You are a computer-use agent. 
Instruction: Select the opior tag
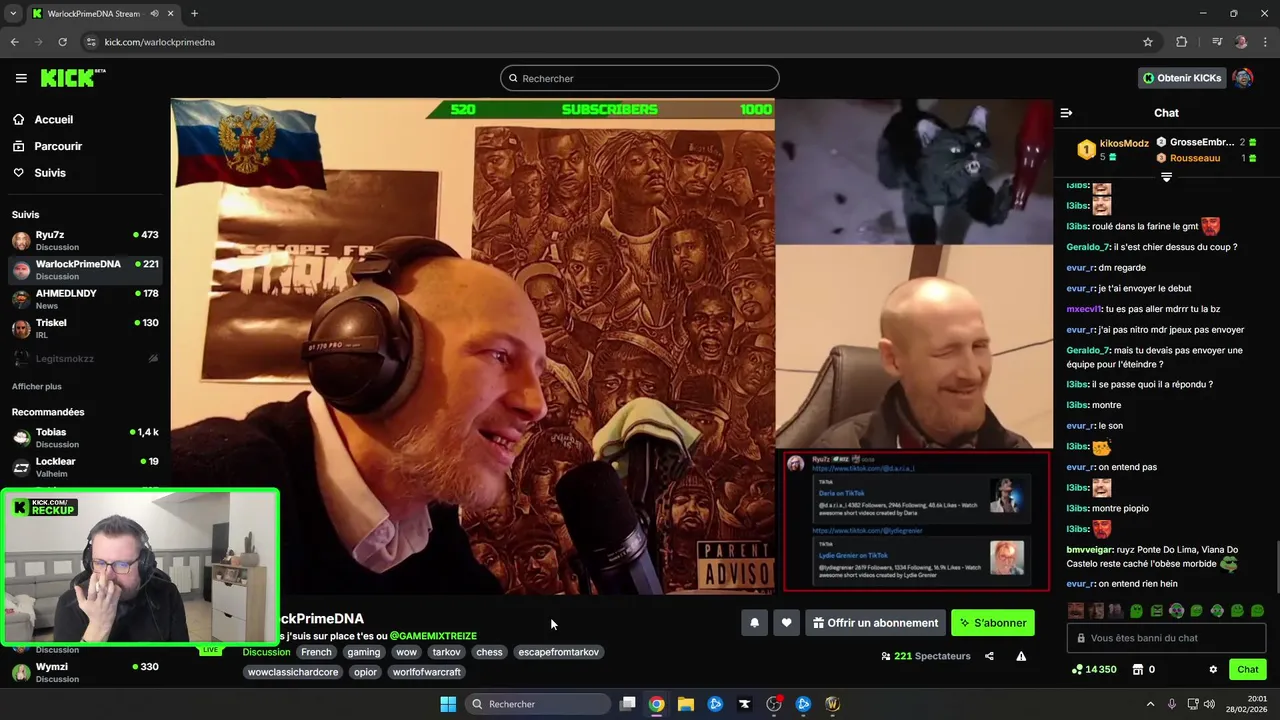(366, 672)
